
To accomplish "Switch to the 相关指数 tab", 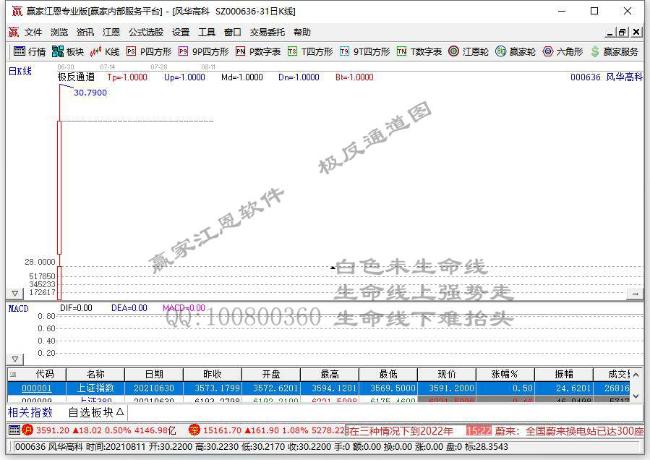I will click(30, 412).
